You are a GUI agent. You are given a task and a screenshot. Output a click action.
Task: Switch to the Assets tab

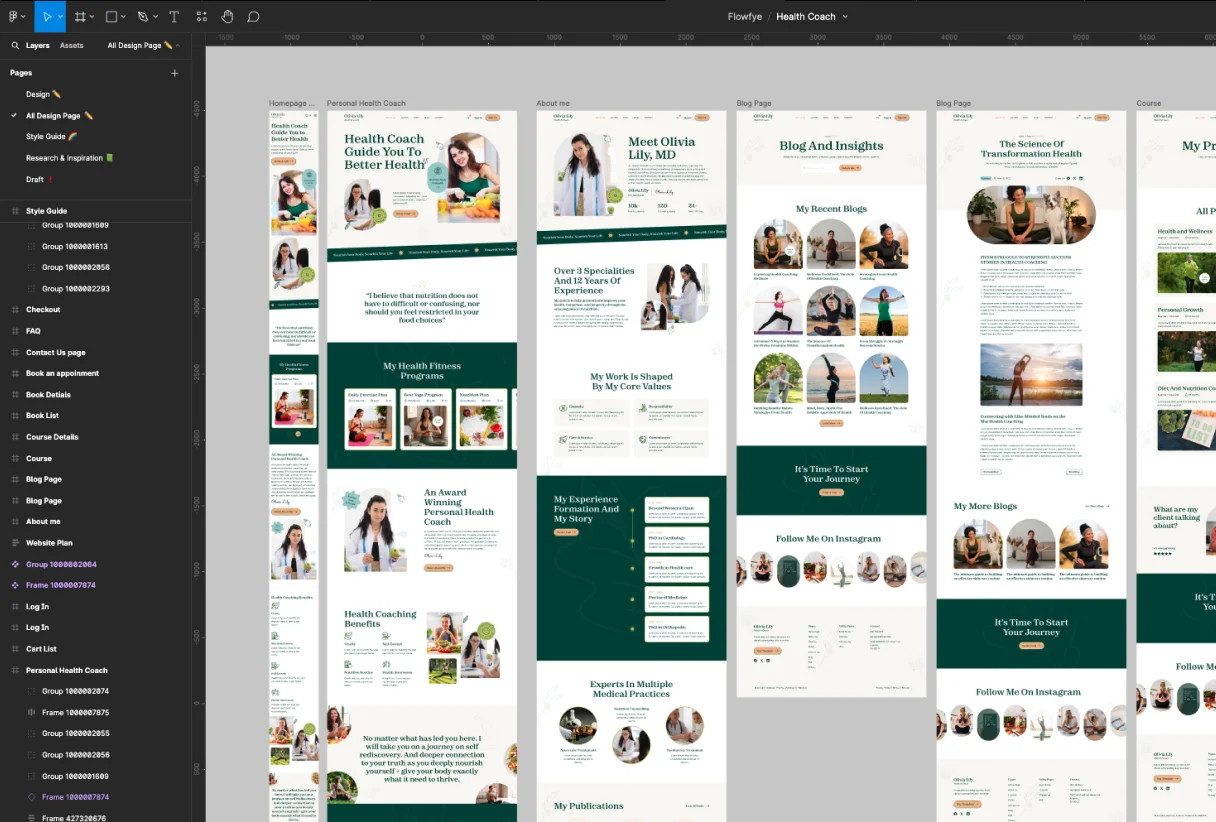(71, 46)
